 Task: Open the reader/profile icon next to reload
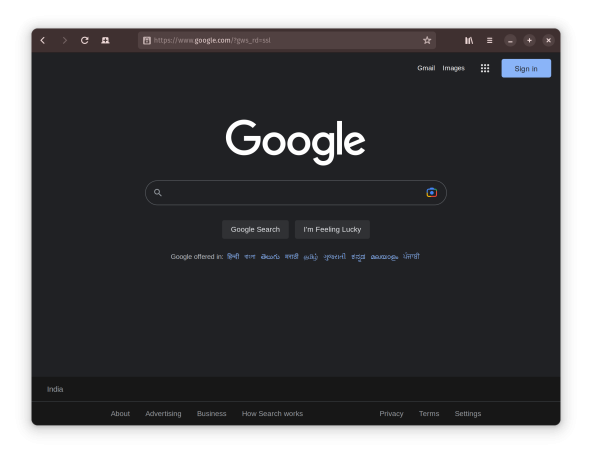click(105, 40)
